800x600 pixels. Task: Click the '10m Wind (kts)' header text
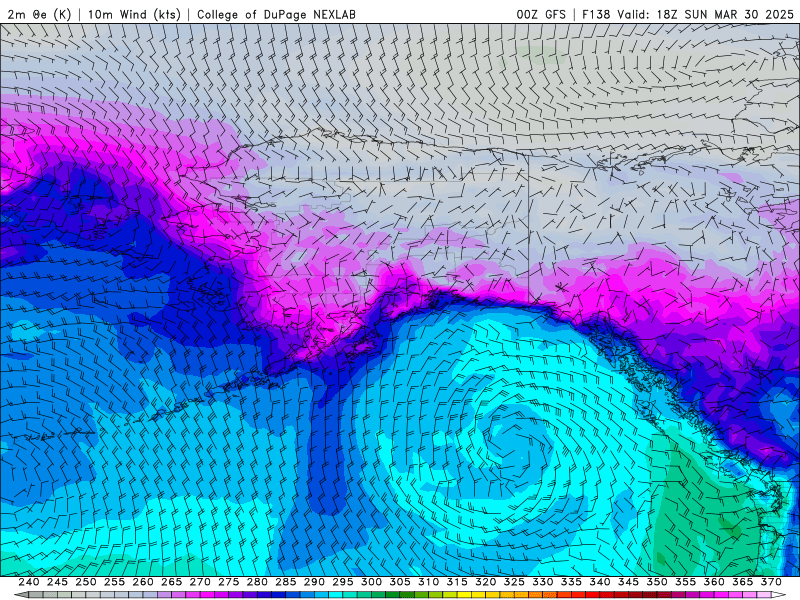point(134,14)
